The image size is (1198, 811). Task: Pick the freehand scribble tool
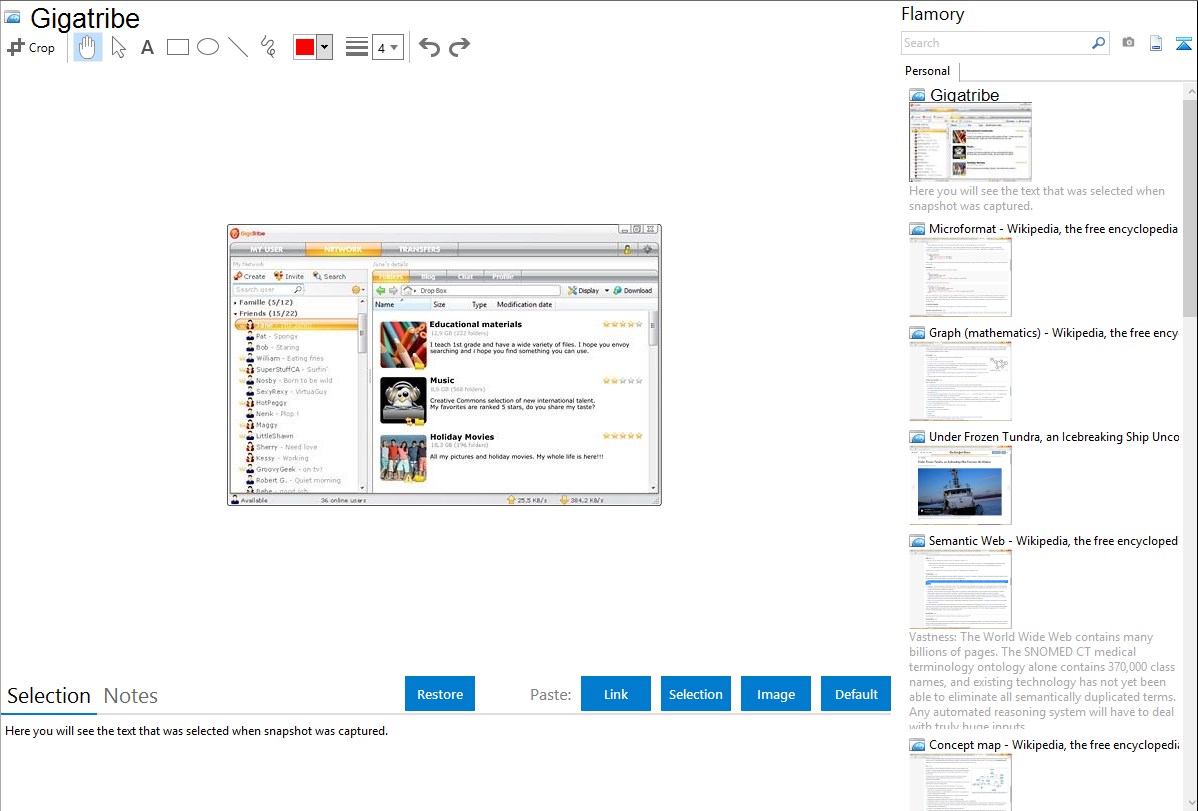(x=268, y=47)
